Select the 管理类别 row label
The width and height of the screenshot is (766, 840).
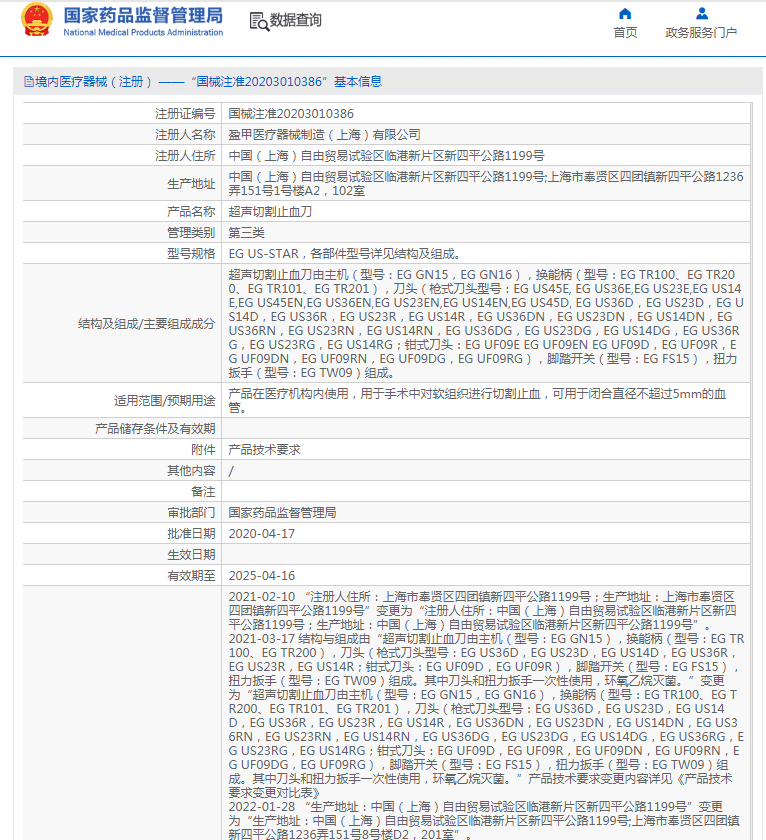(191, 232)
